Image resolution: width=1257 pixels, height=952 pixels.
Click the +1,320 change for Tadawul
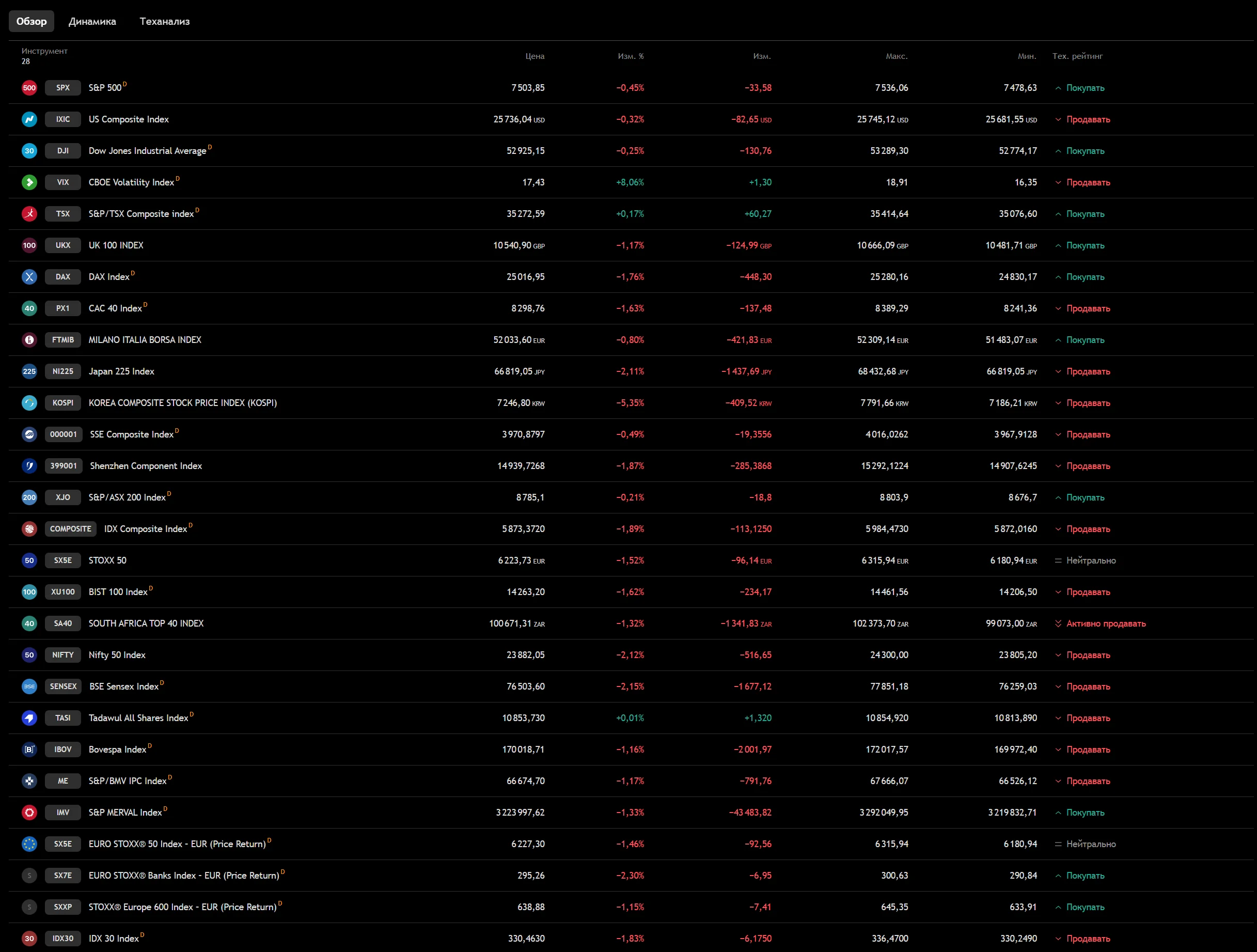(758, 719)
